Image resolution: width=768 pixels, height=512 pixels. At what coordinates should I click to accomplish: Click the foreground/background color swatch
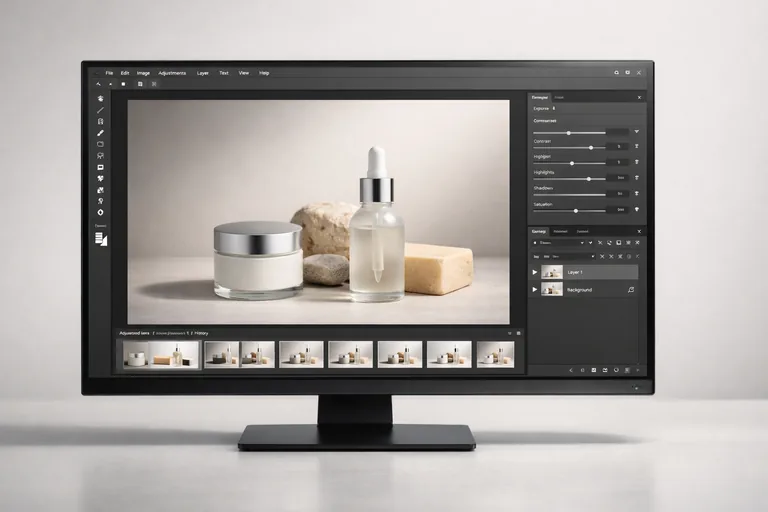[101, 239]
